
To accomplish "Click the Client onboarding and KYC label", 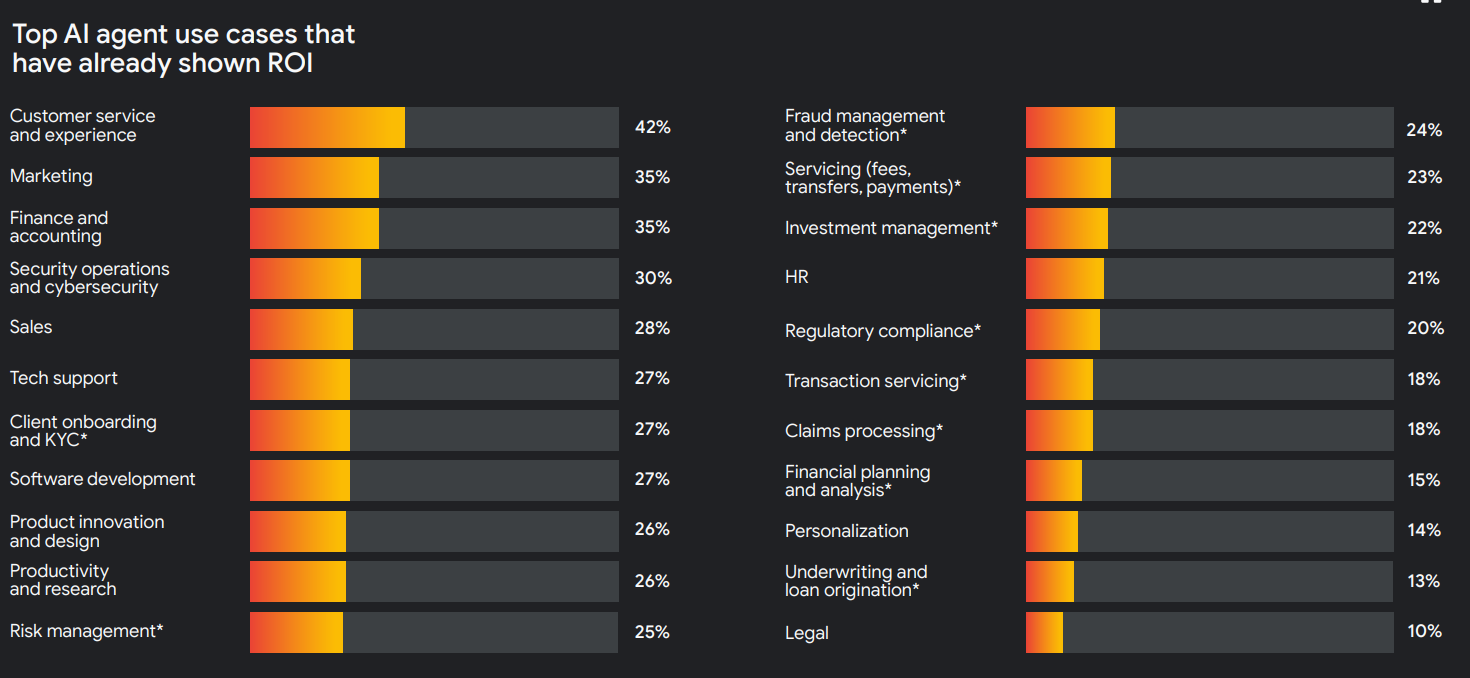I will pyautogui.click(x=83, y=430).
